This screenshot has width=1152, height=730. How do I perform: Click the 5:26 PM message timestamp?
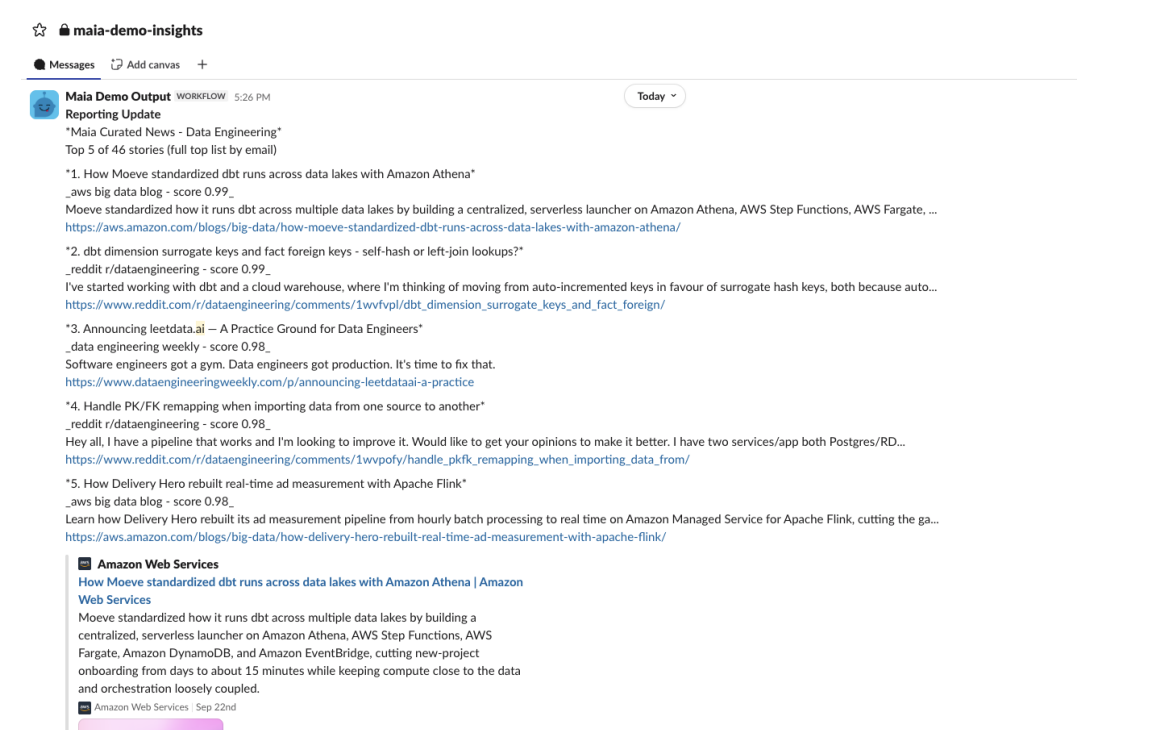coord(252,97)
